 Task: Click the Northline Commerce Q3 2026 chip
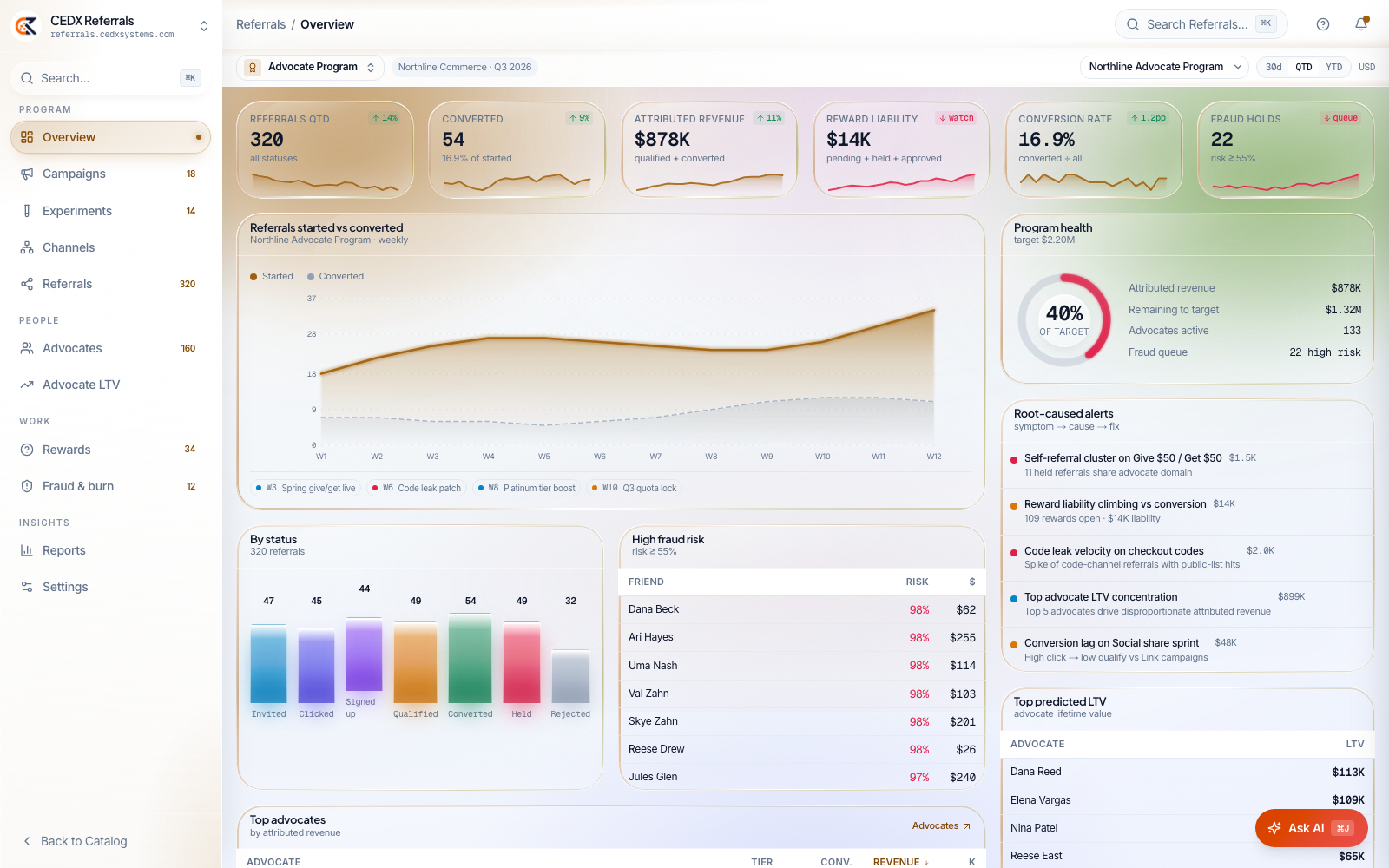(464, 67)
